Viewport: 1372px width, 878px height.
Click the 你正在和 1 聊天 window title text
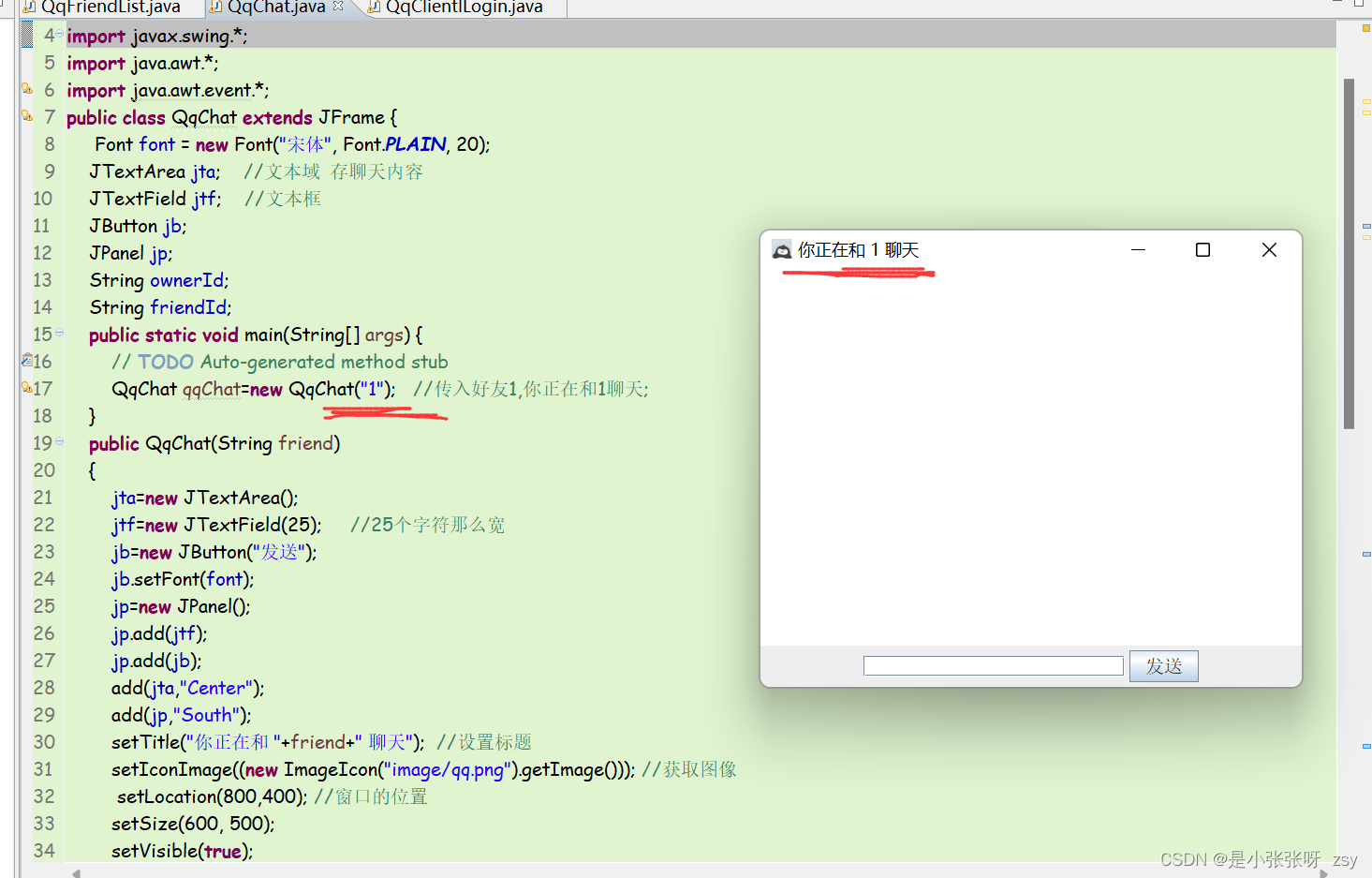click(858, 250)
